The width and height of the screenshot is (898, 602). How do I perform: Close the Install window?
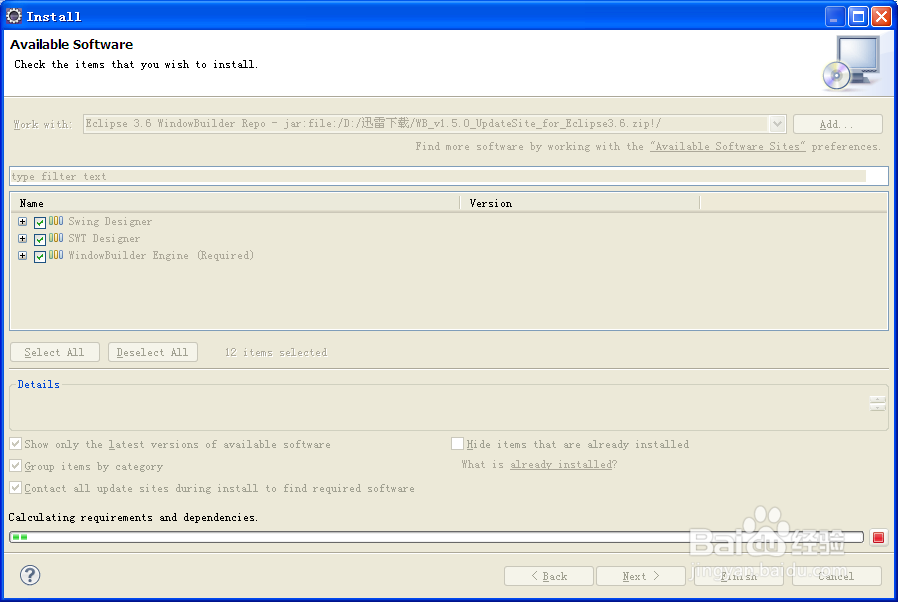tap(881, 17)
